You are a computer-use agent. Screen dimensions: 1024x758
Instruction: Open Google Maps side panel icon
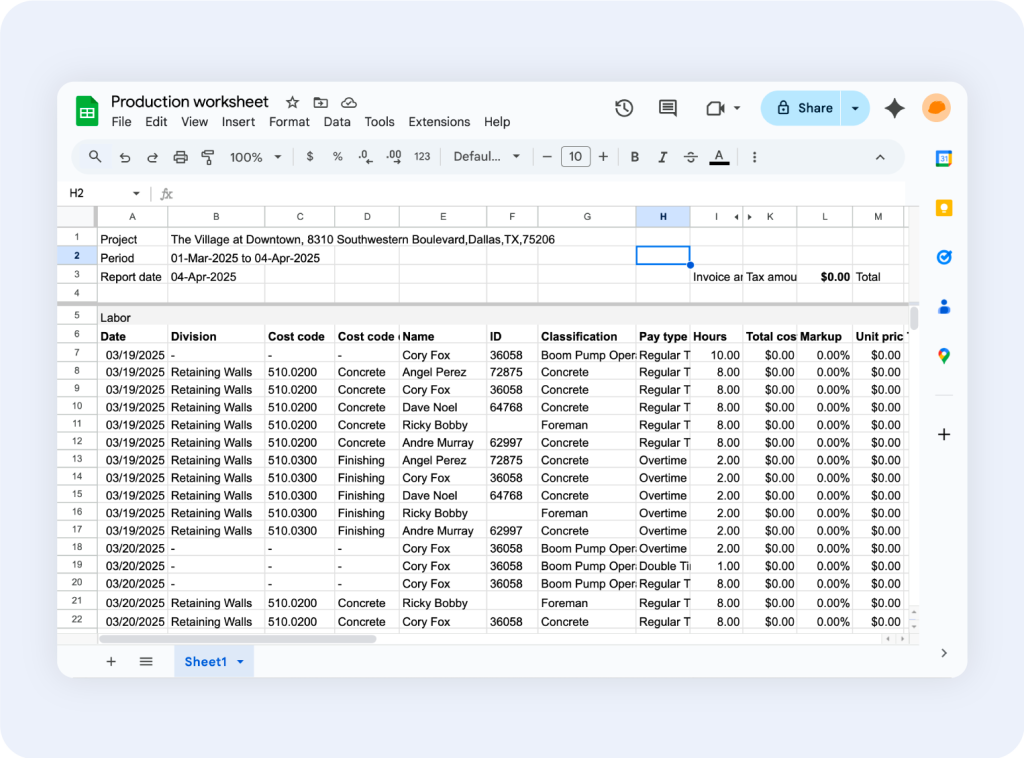(x=943, y=355)
